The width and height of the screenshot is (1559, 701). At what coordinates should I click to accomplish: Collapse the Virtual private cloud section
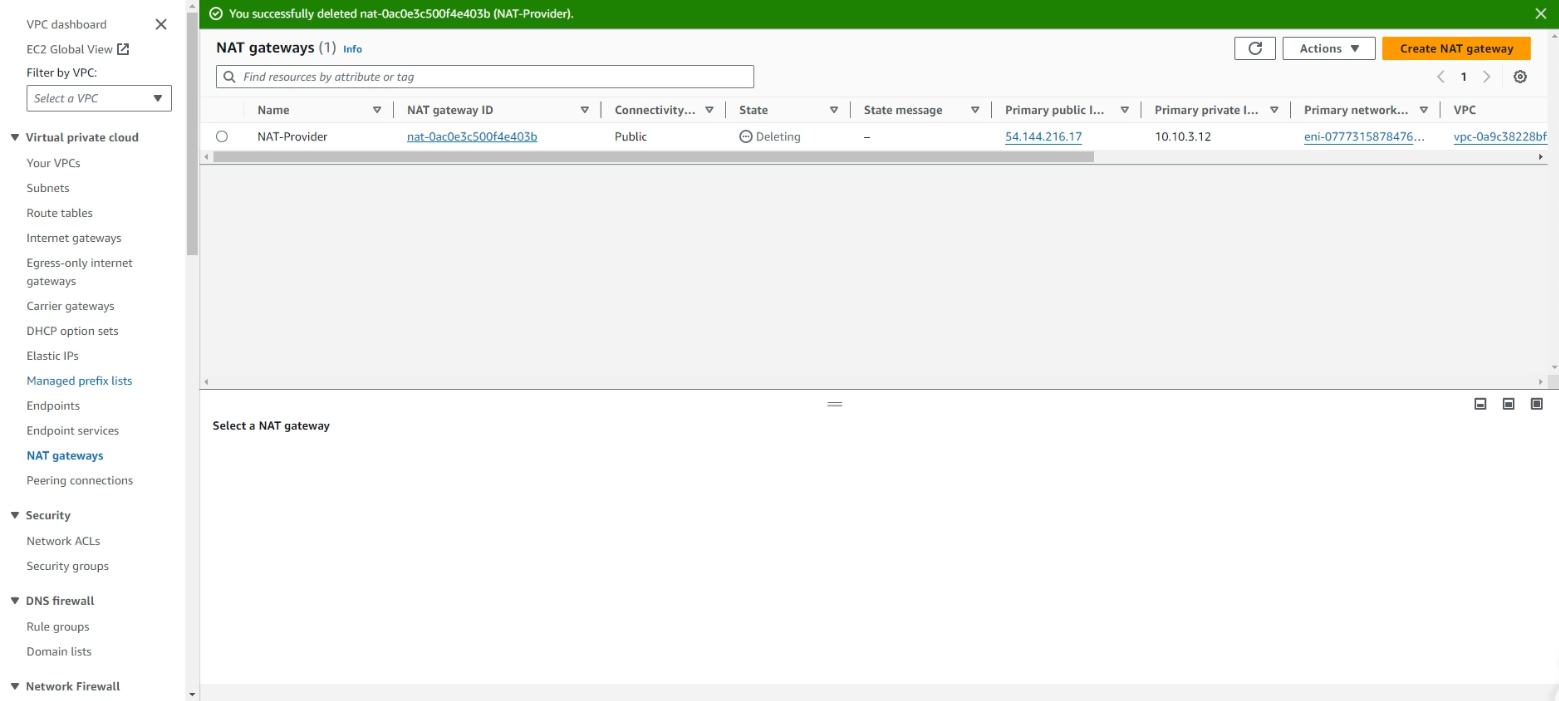[15, 138]
